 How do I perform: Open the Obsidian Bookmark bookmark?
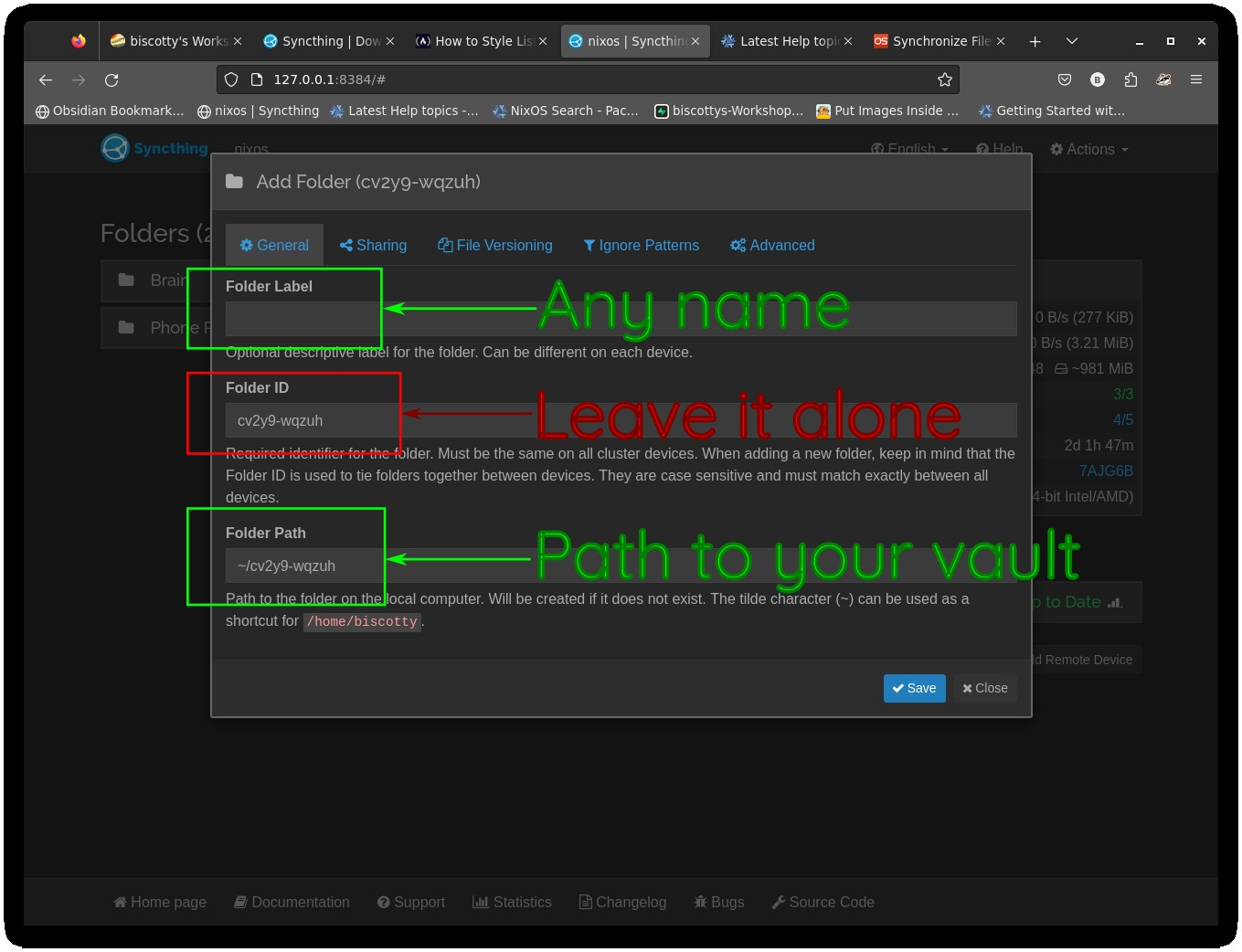click(110, 111)
